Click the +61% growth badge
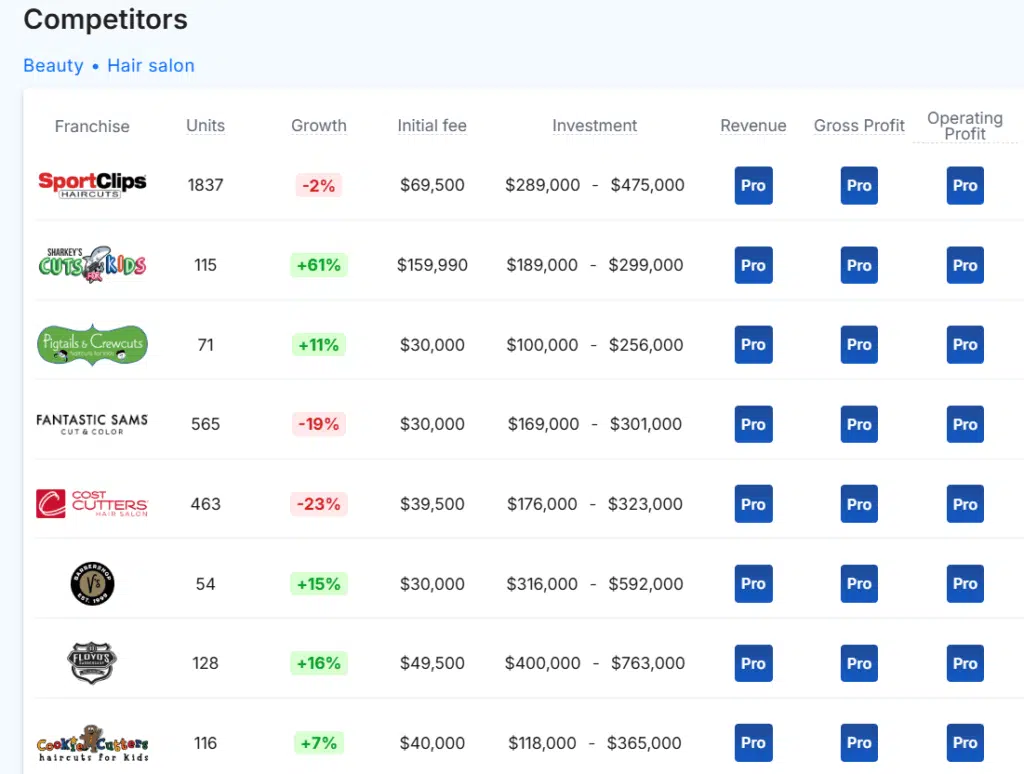 pyautogui.click(x=319, y=265)
